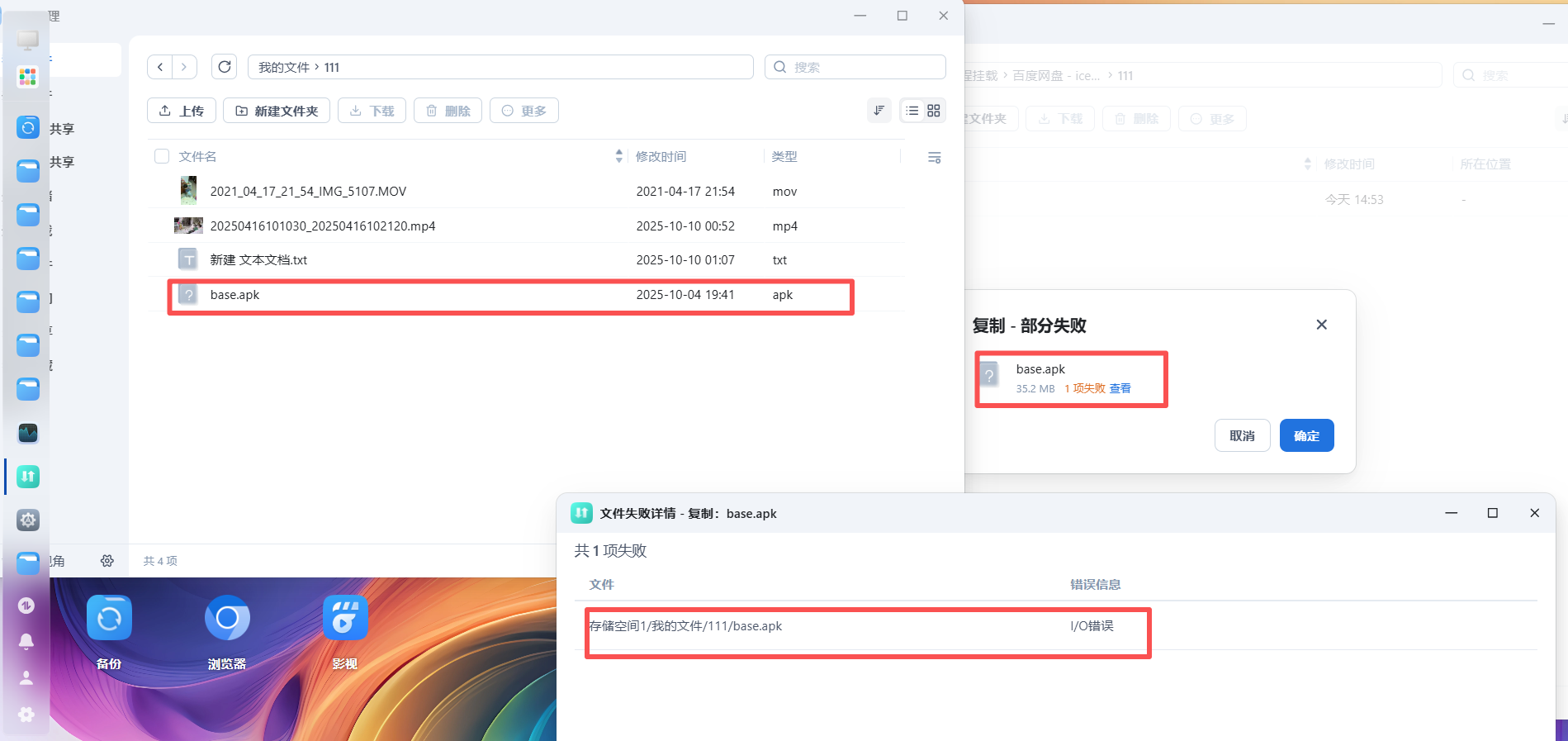The width and height of the screenshot is (1568, 741).
Task: Create a folder with 新建文件夹
Action: coord(277,111)
